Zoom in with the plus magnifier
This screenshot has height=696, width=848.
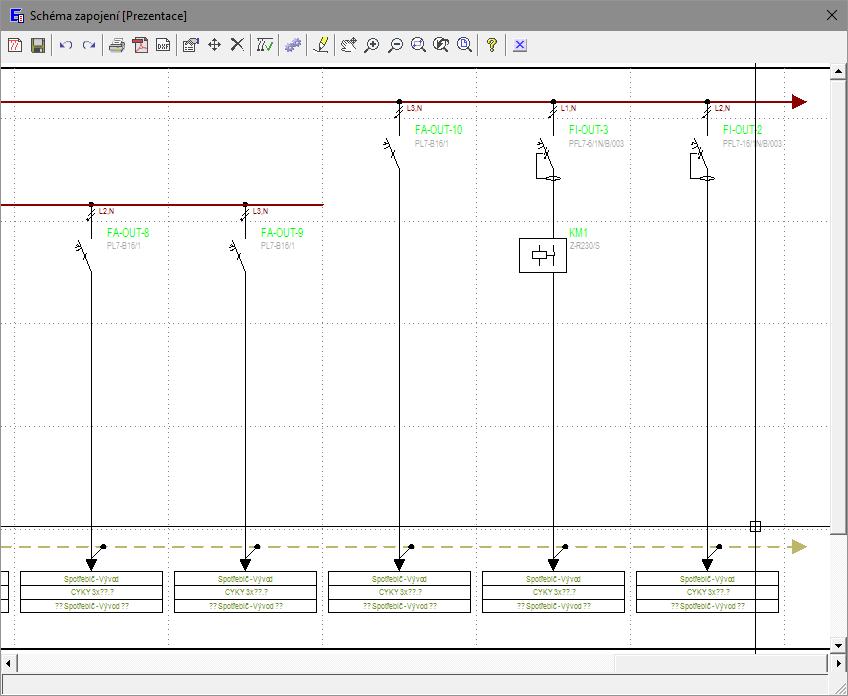point(372,45)
